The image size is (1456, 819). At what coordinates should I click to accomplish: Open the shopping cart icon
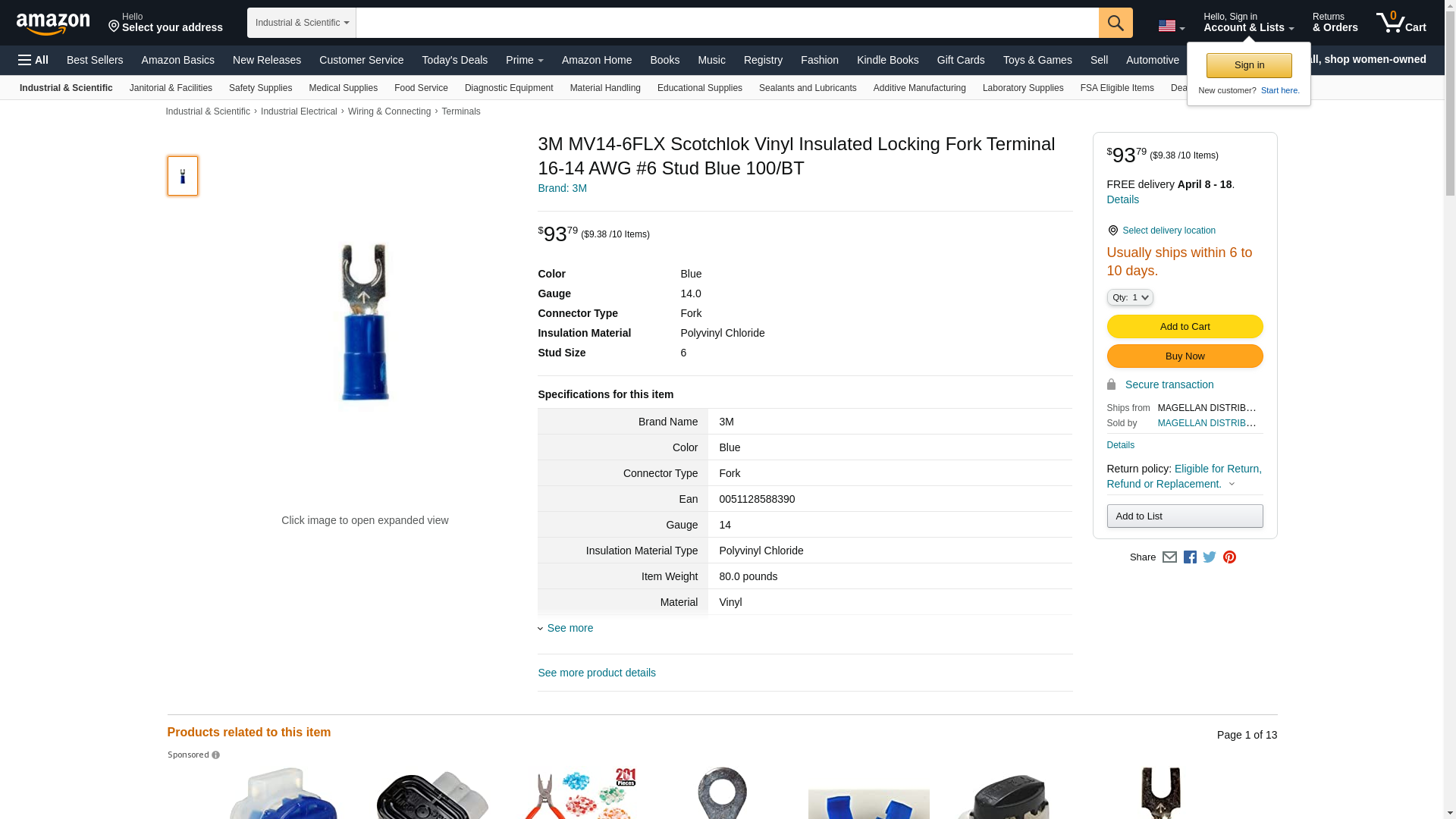coord(1401,23)
